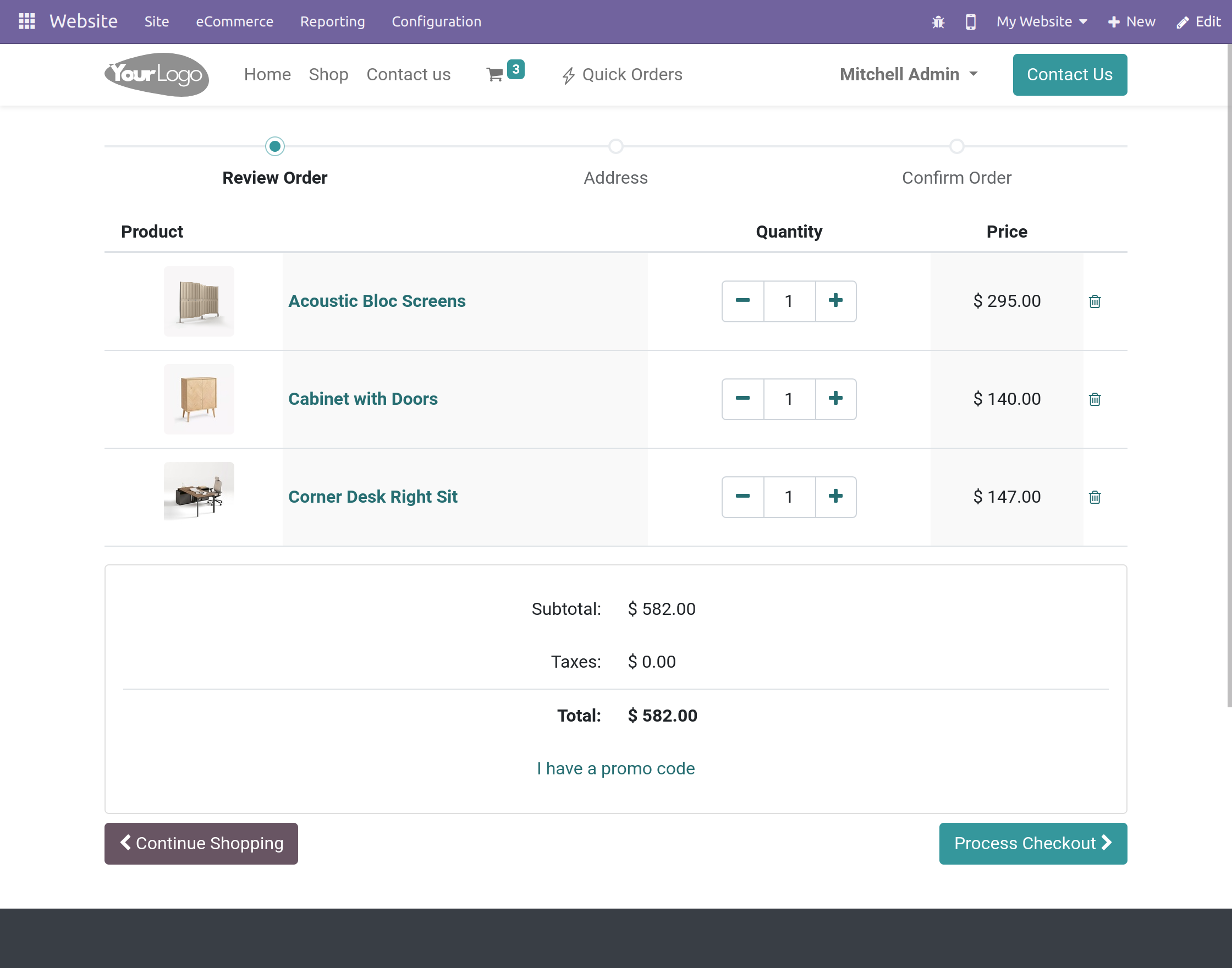
Task: Select the Address step circle
Action: click(x=615, y=146)
